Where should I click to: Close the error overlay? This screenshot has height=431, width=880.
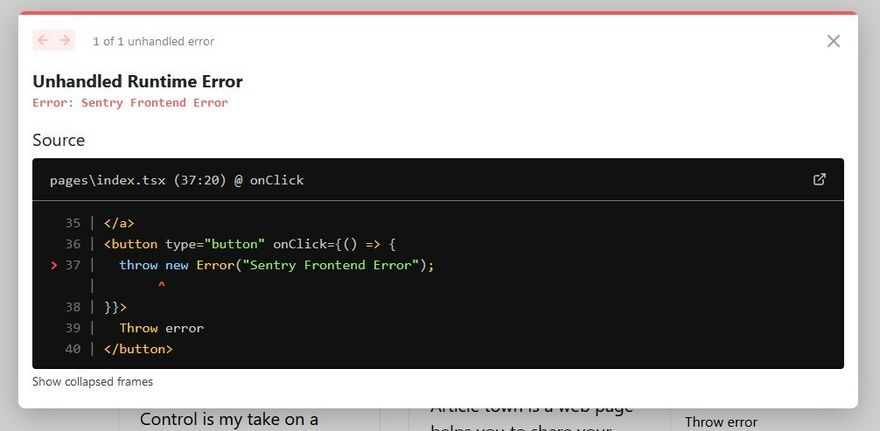click(x=833, y=41)
